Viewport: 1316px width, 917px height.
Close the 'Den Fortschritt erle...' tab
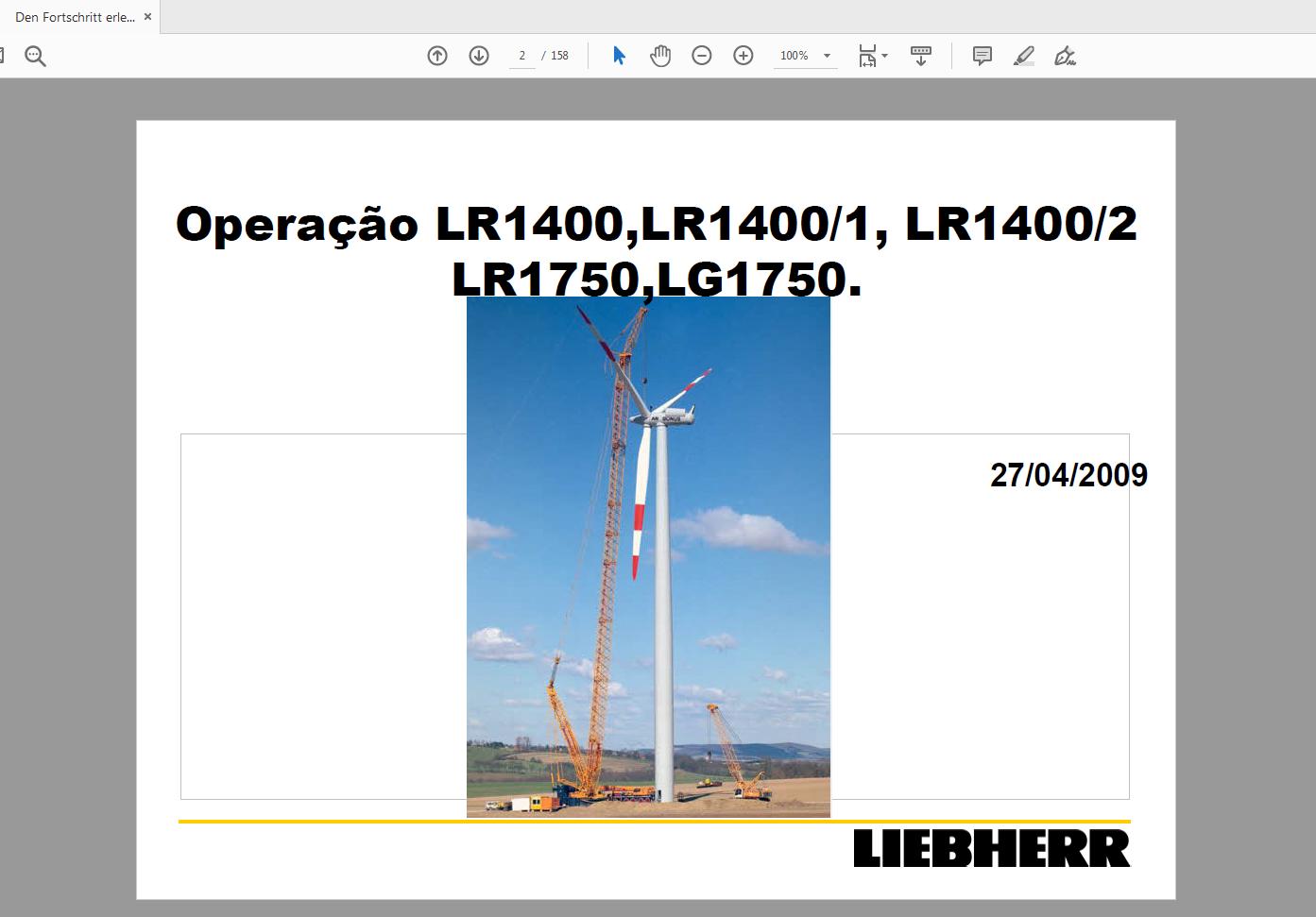pyautogui.click(x=147, y=17)
